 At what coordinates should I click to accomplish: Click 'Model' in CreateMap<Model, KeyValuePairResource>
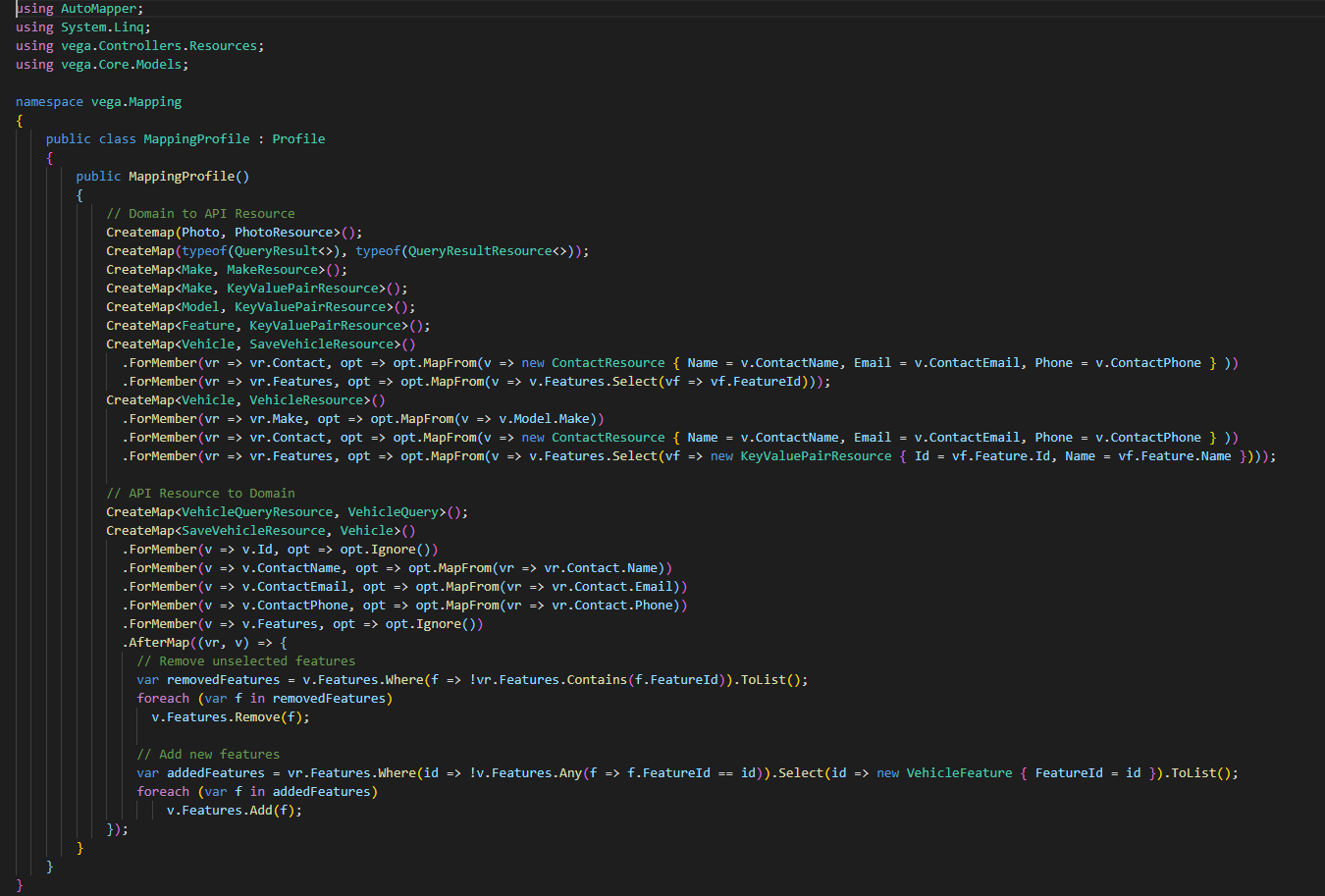point(200,307)
